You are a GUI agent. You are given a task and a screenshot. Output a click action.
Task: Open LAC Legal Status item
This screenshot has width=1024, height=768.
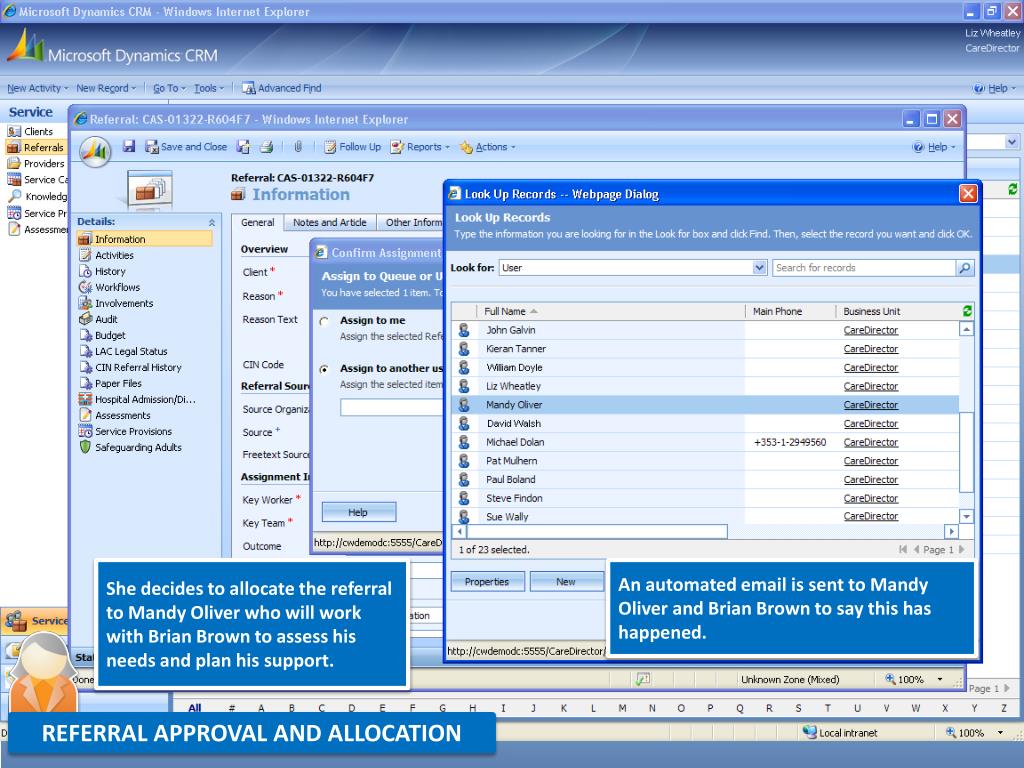tap(123, 351)
